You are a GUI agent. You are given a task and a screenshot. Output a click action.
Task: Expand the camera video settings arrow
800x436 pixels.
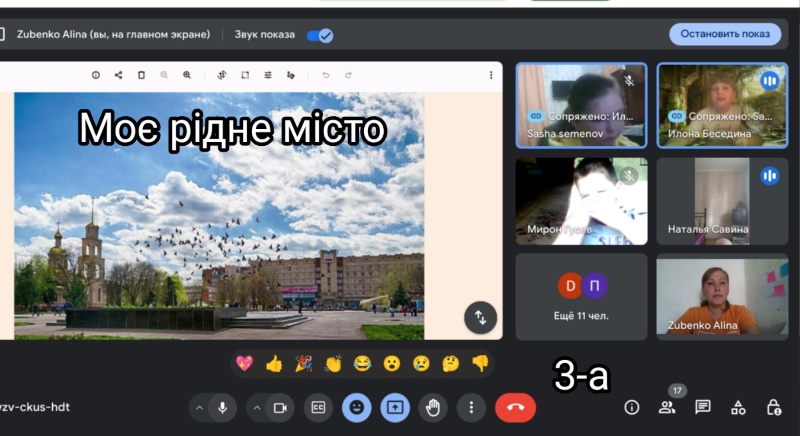pyautogui.click(x=257, y=407)
